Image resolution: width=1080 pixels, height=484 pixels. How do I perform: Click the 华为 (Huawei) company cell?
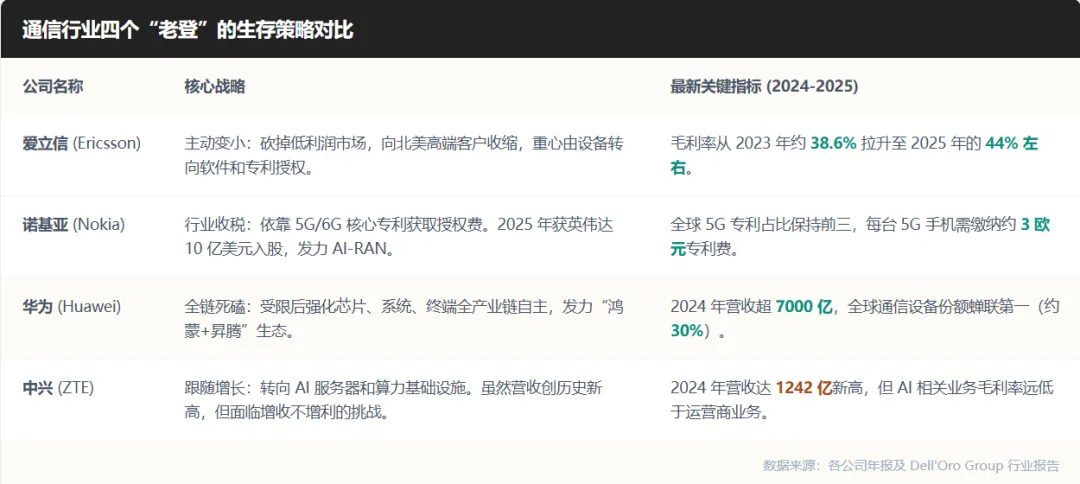click(x=72, y=306)
